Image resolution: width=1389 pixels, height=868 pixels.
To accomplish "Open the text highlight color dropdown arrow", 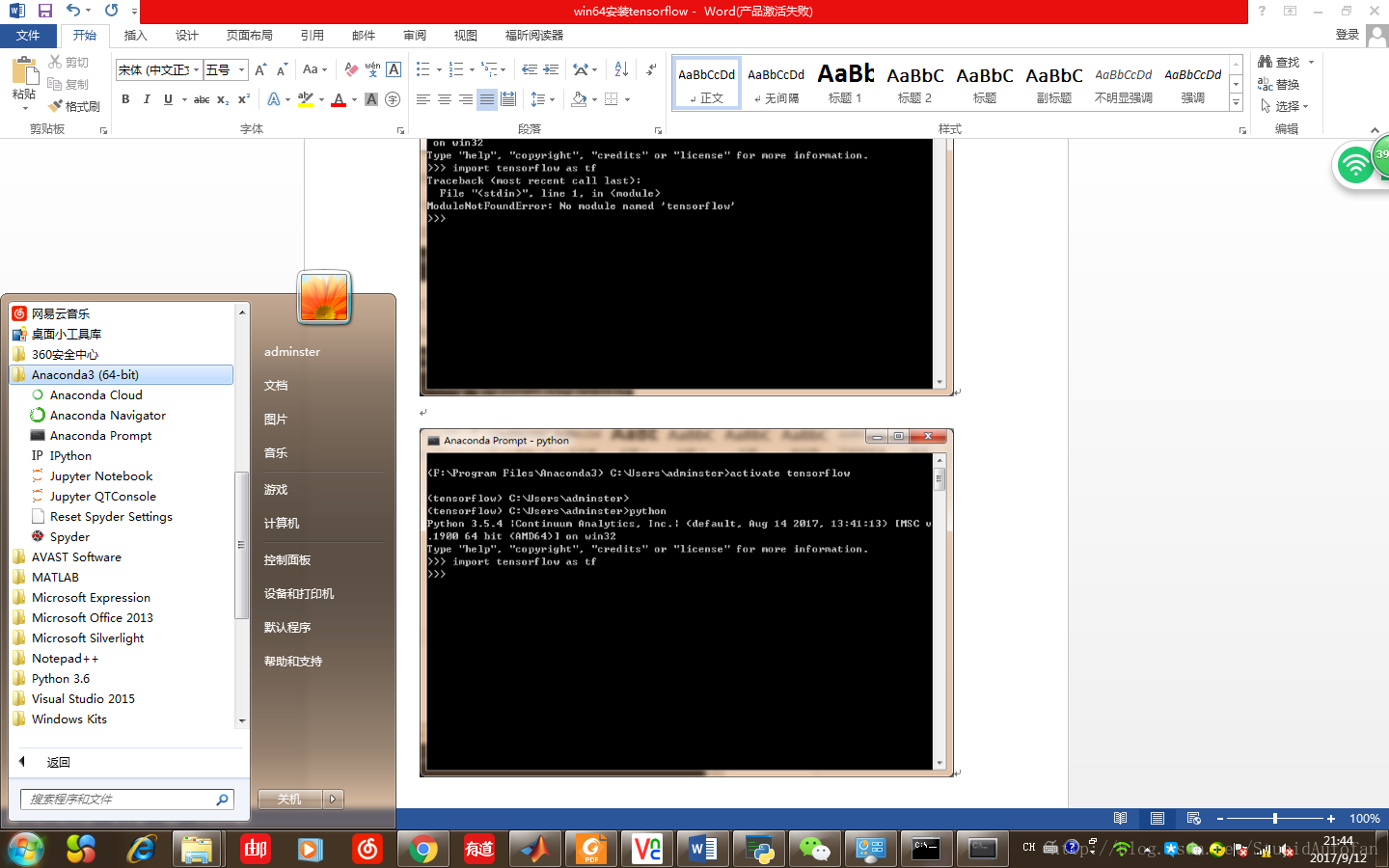I will (x=321, y=99).
